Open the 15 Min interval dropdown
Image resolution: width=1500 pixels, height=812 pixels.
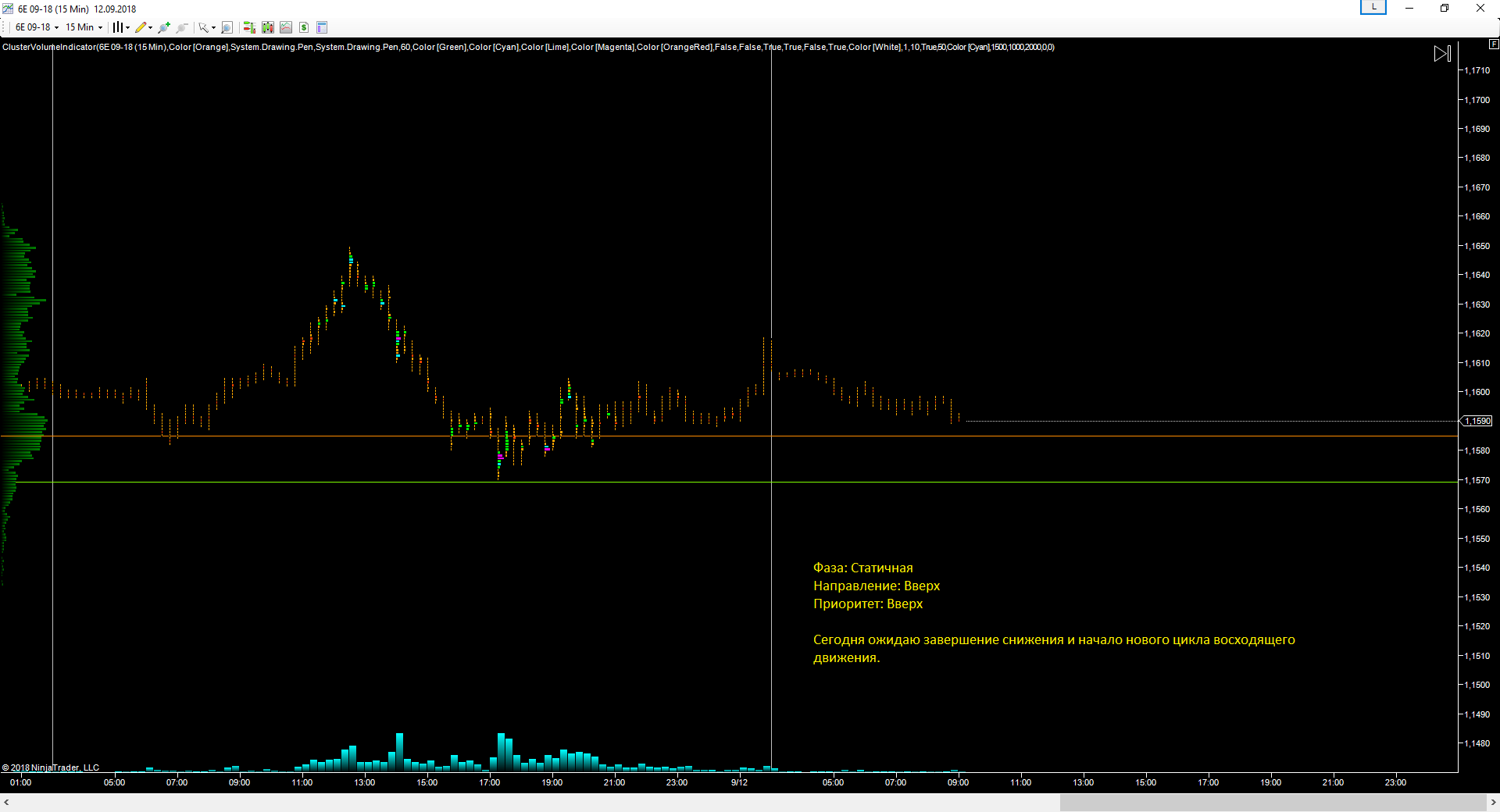coord(84,27)
